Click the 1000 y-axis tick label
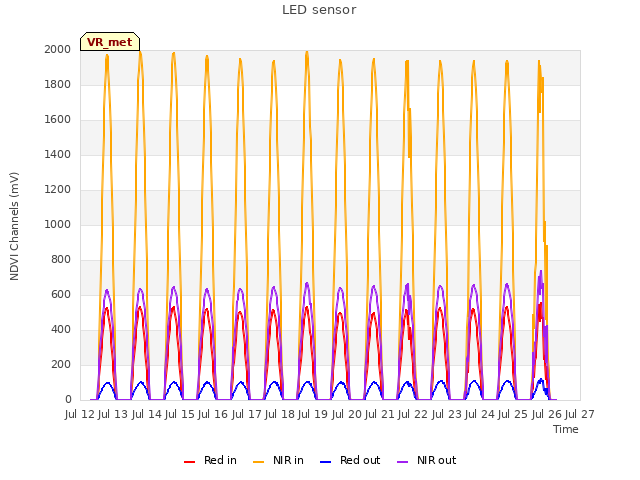The height and width of the screenshot is (480, 640). click(x=58, y=224)
